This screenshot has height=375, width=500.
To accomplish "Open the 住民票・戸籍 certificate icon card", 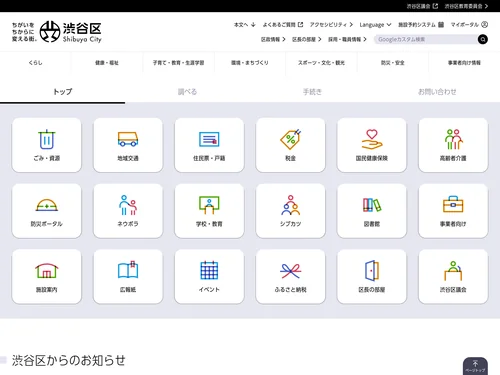I will pos(209,145).
